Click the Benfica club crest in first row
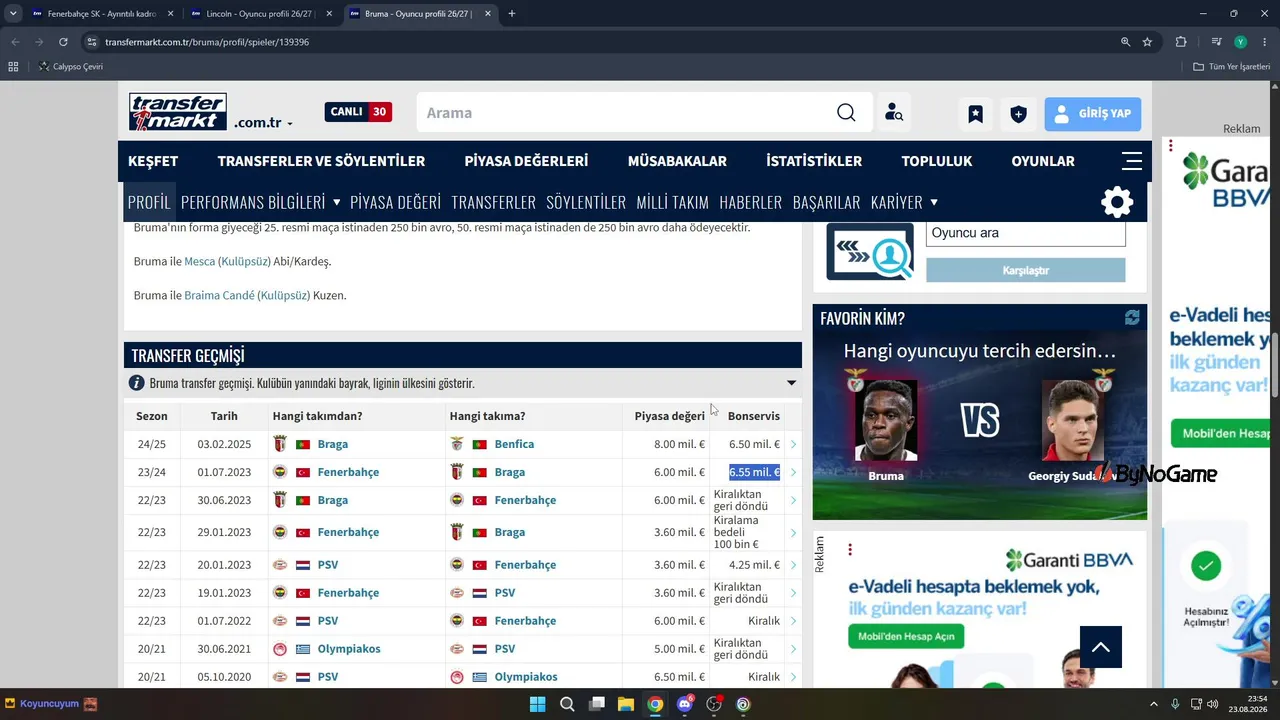 tap(457, 444)
